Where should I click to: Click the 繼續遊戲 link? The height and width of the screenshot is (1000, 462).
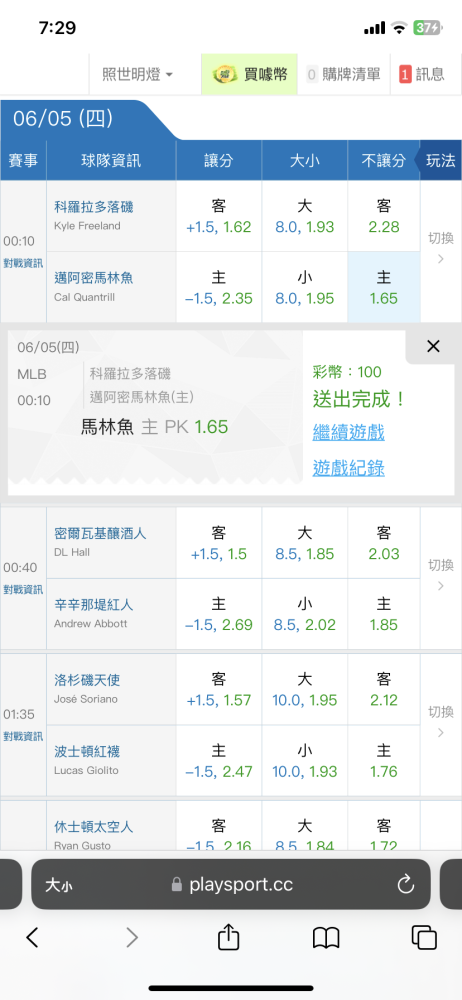349,433
